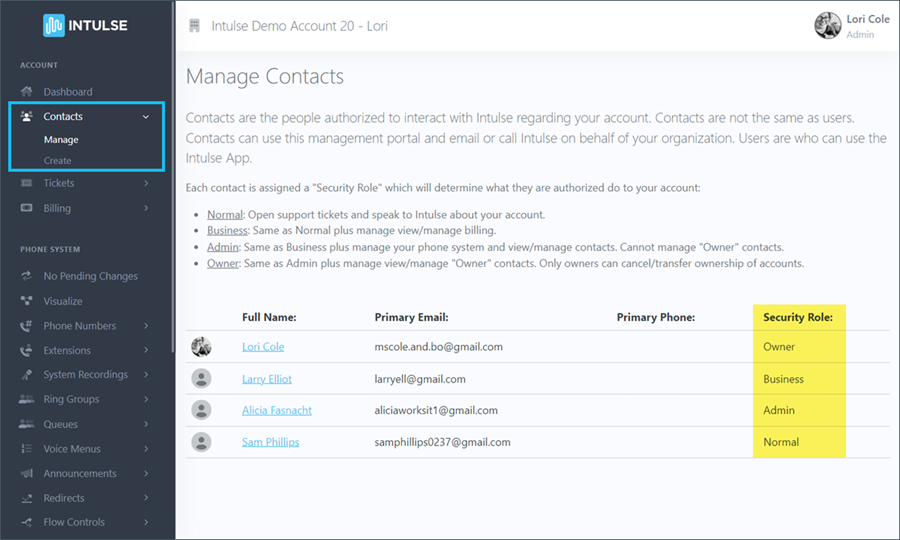This screenshot has width=900, height=540.
Task: Click Larry Elliot's avatar icon
Action: 201,379
